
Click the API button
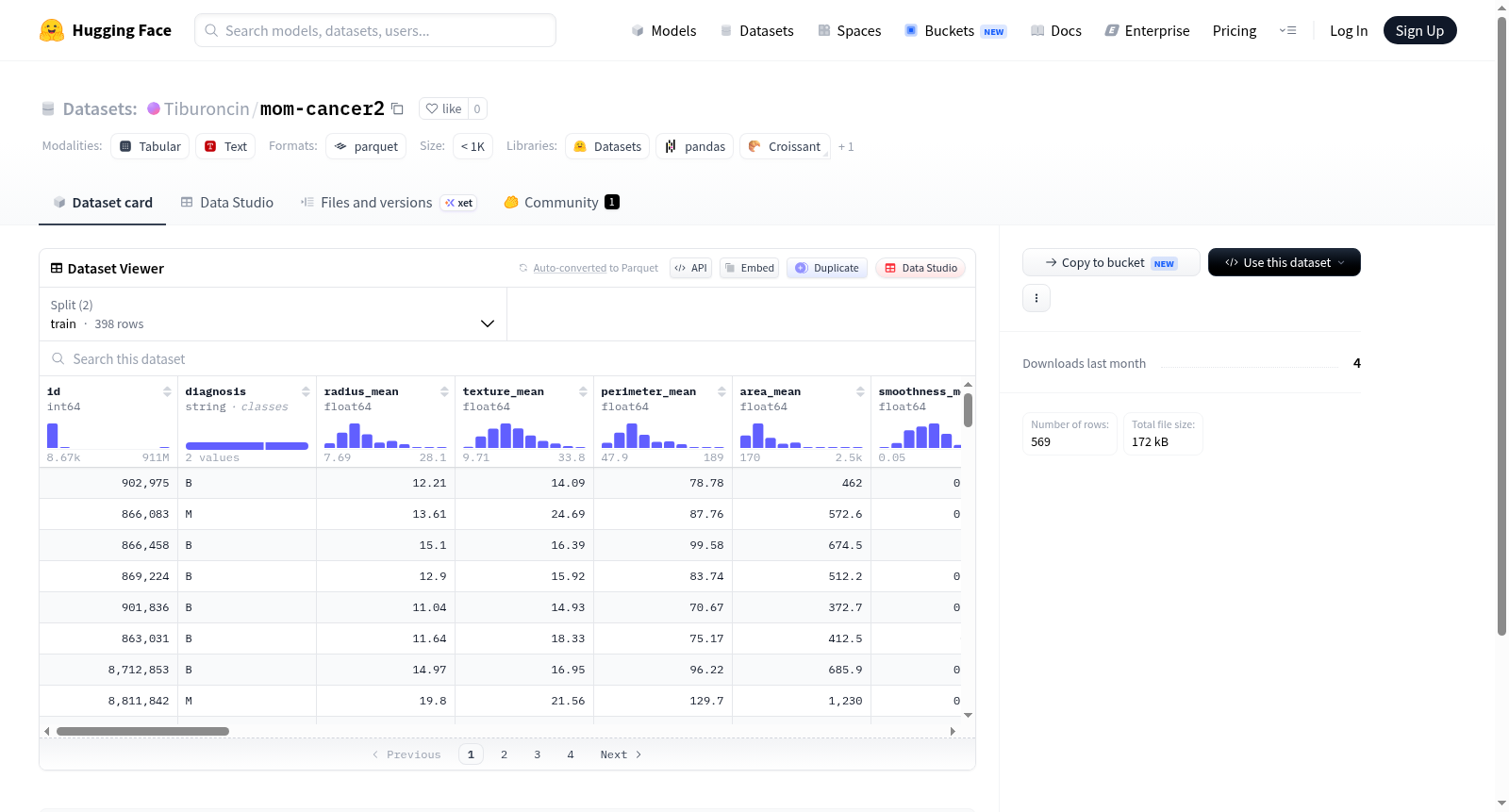click(690, 268)
